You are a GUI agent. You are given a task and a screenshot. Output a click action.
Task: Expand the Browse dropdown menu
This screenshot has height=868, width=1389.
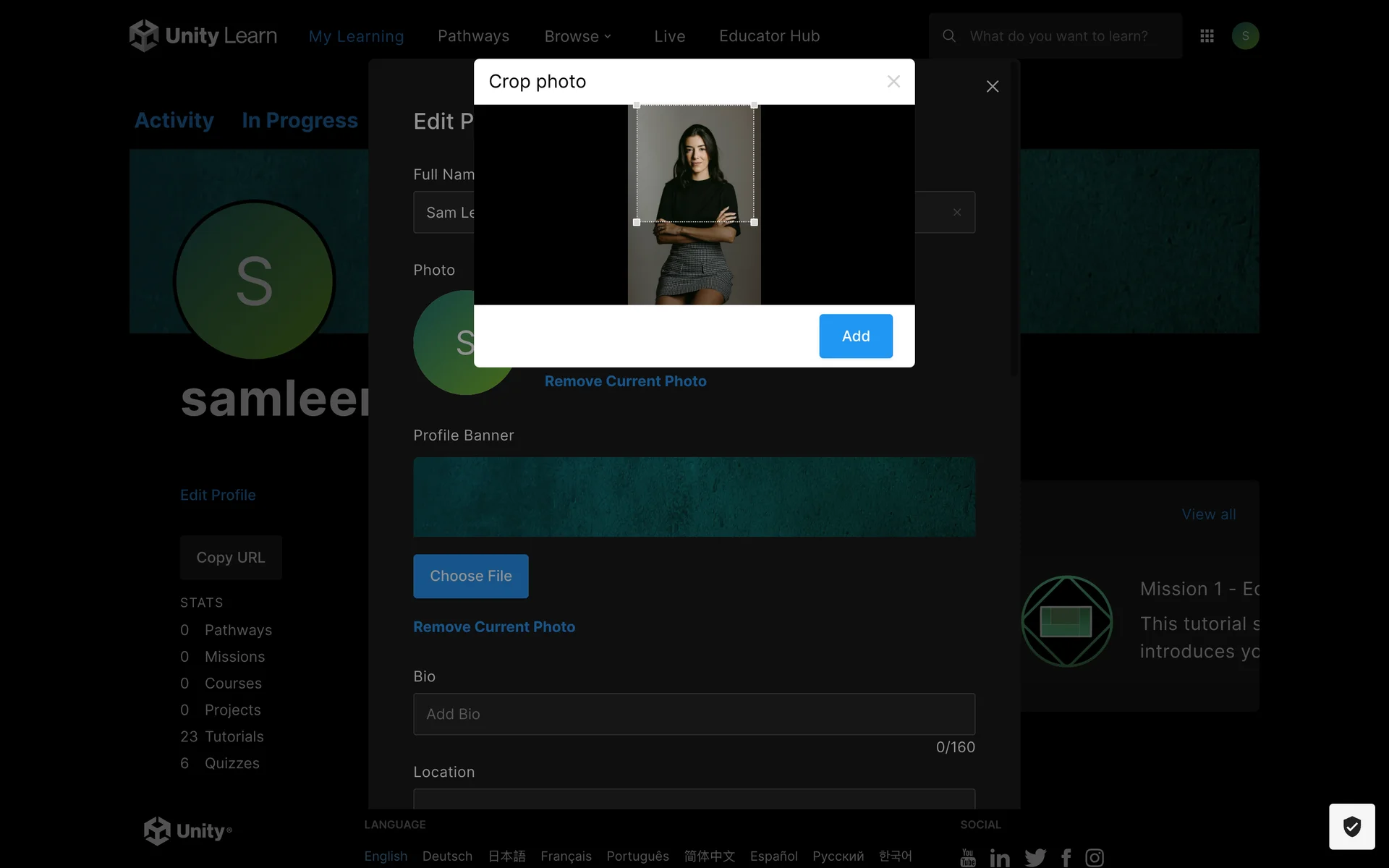click(577, 36)
